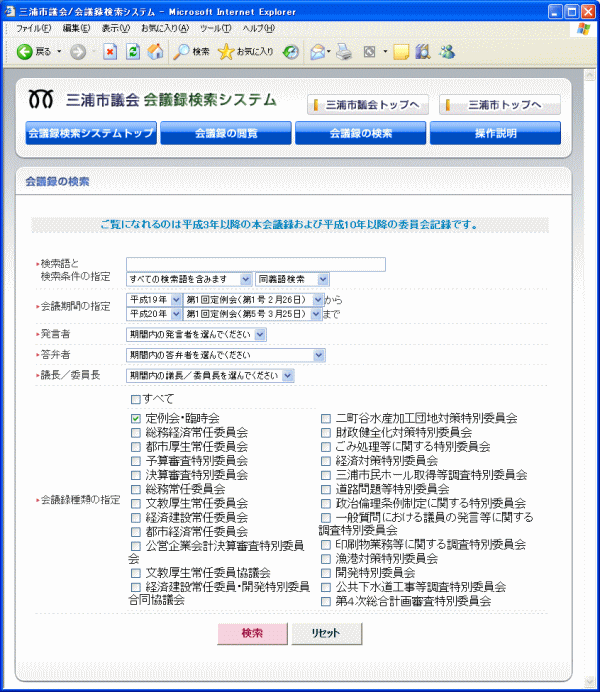Check 道路問題等特別委員会 checkbox
The height and width of the screenshot is (692, 600).
tap(326, 489)
